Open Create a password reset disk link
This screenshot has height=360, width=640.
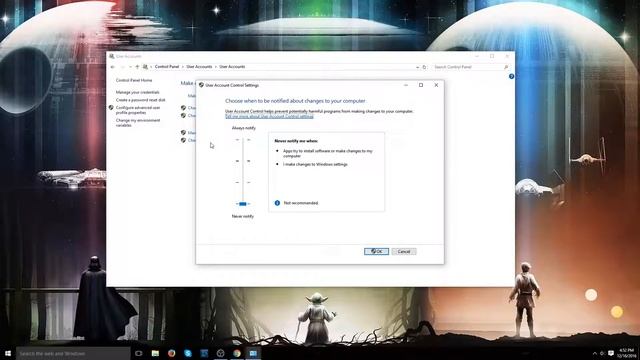[x=140, y=100]
